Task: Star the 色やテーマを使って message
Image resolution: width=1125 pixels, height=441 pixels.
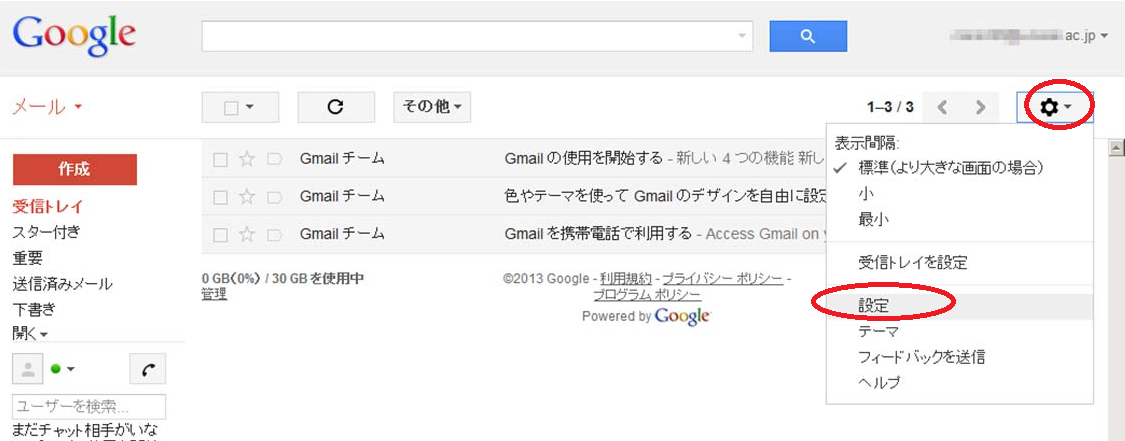Action: pyautogui.click(x=247, y=196)
